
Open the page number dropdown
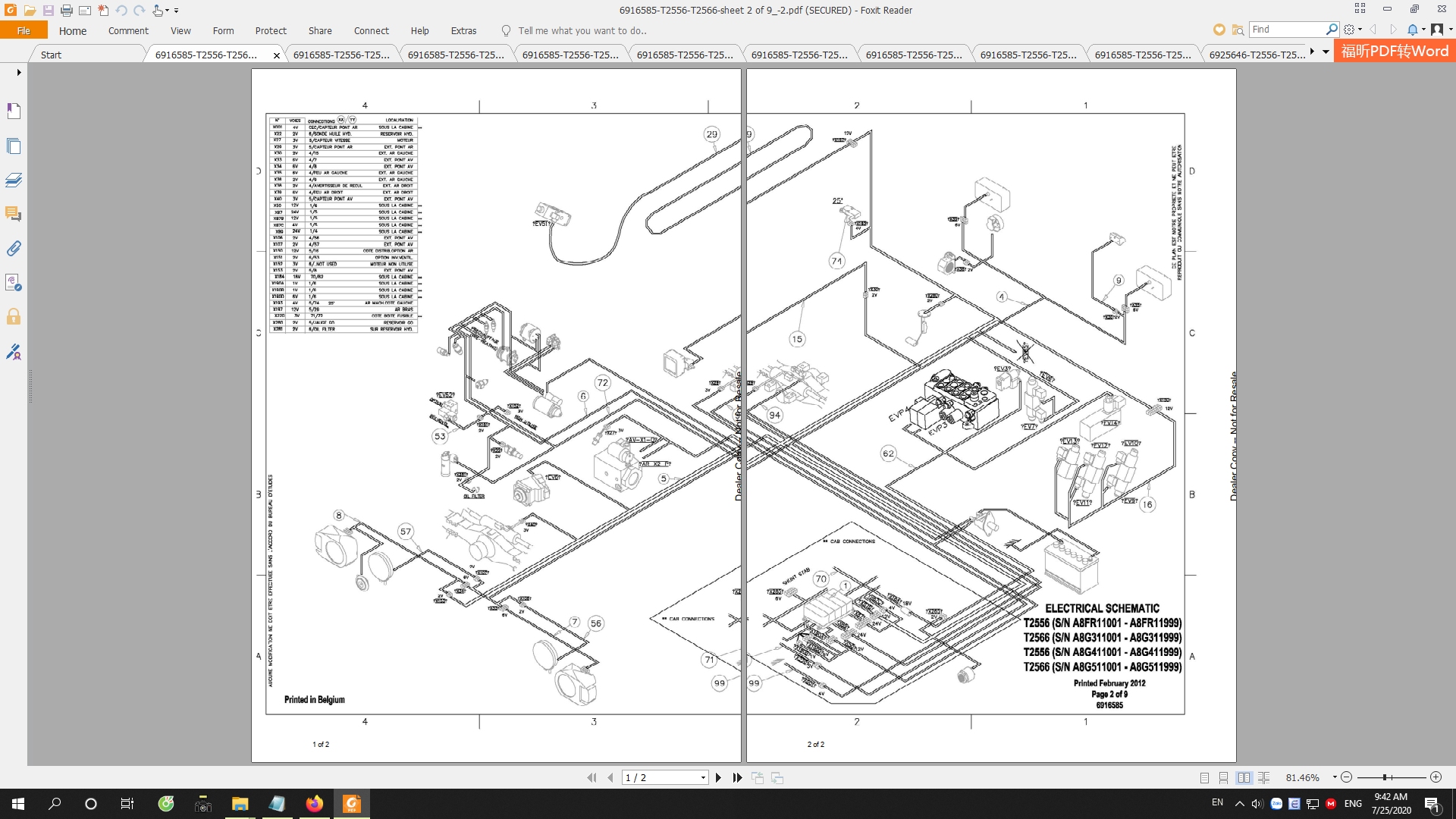[703, 777]
